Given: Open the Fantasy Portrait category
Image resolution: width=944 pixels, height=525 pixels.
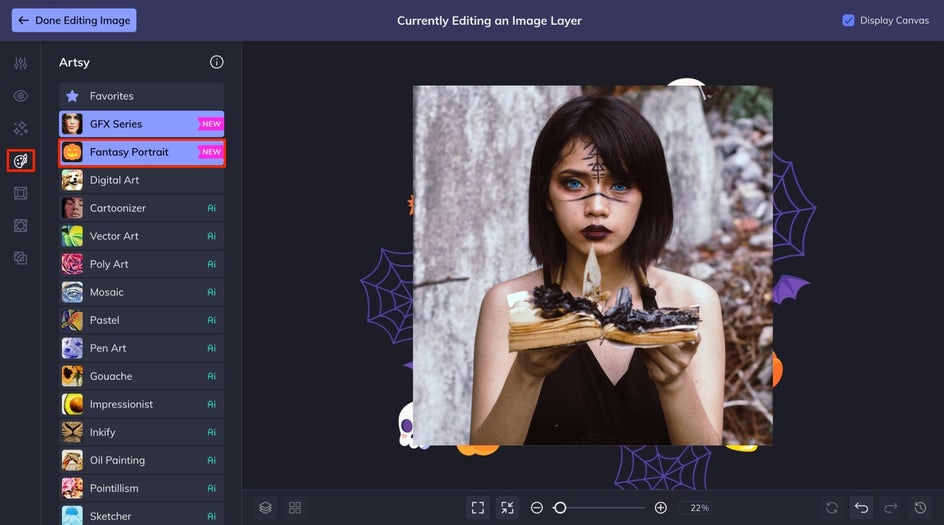Looking at the screenshot, I should (141, 152).
